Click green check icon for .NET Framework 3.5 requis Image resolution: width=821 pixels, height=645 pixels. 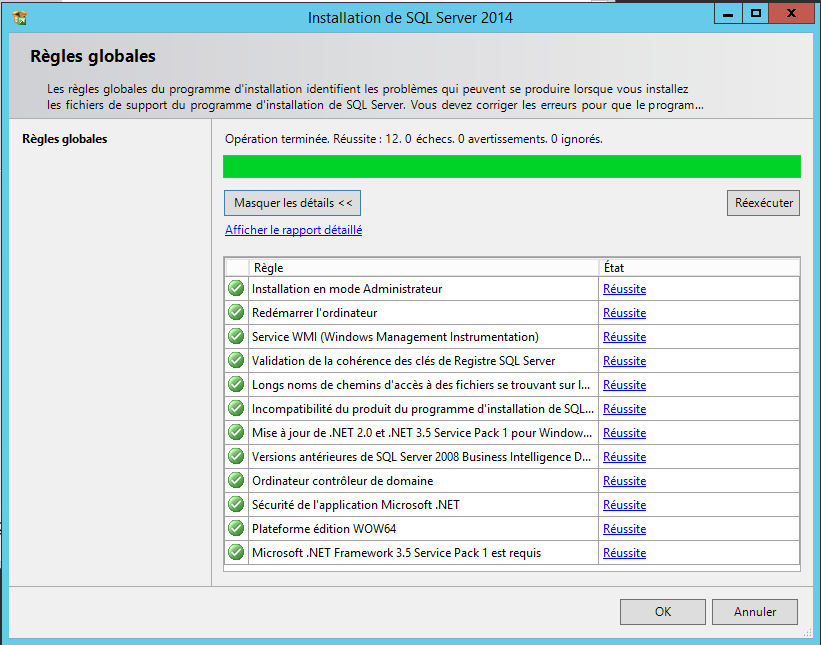tap(236, 552)
